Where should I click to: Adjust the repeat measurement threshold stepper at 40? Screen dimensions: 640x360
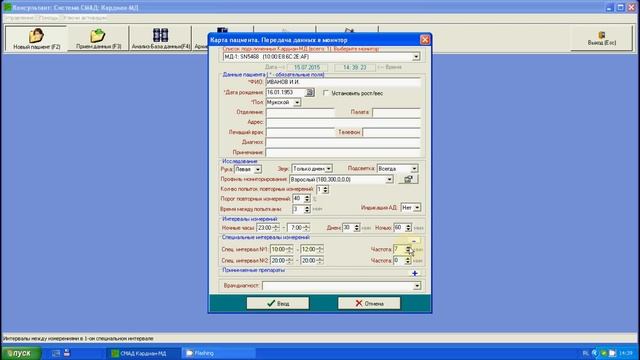(x=307, y=199)
